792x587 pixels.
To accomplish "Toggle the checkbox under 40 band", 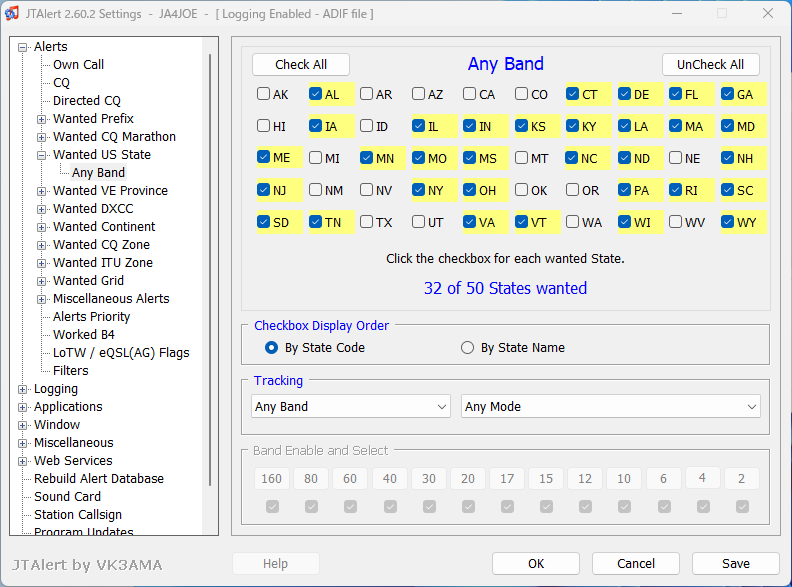I will tap(390, 506).
